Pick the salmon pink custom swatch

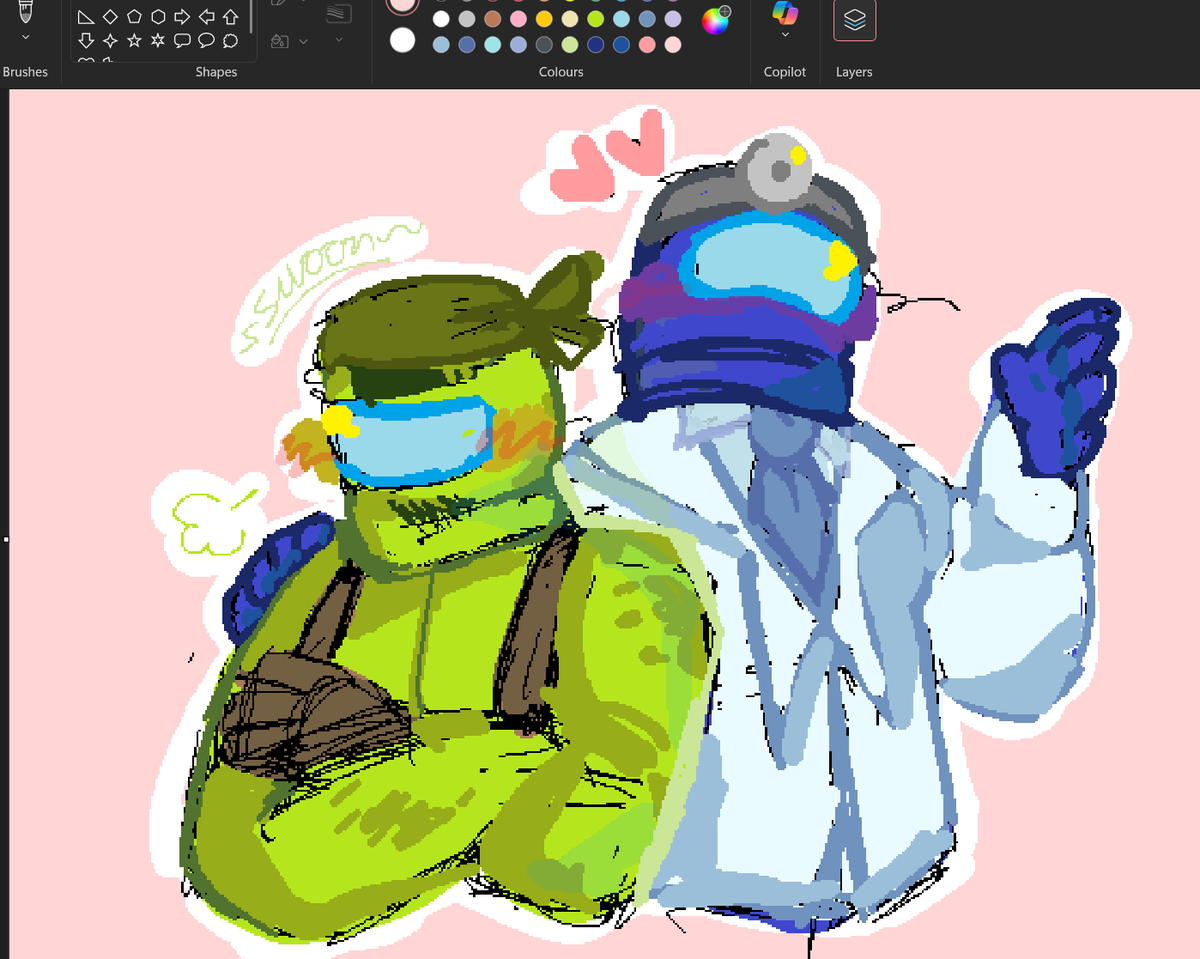pos(647,45)
